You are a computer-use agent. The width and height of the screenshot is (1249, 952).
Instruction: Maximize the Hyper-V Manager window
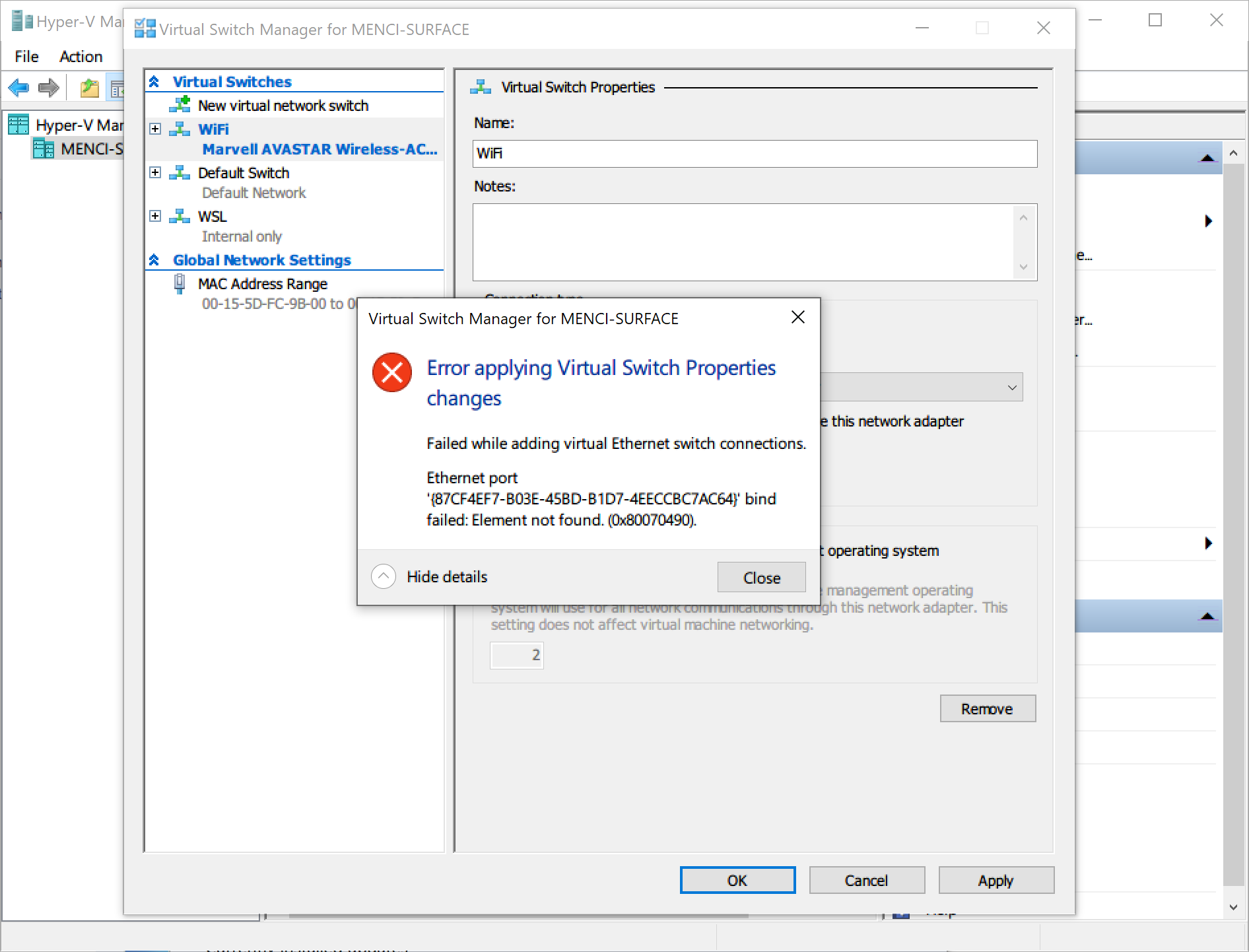coord(1155,20)
